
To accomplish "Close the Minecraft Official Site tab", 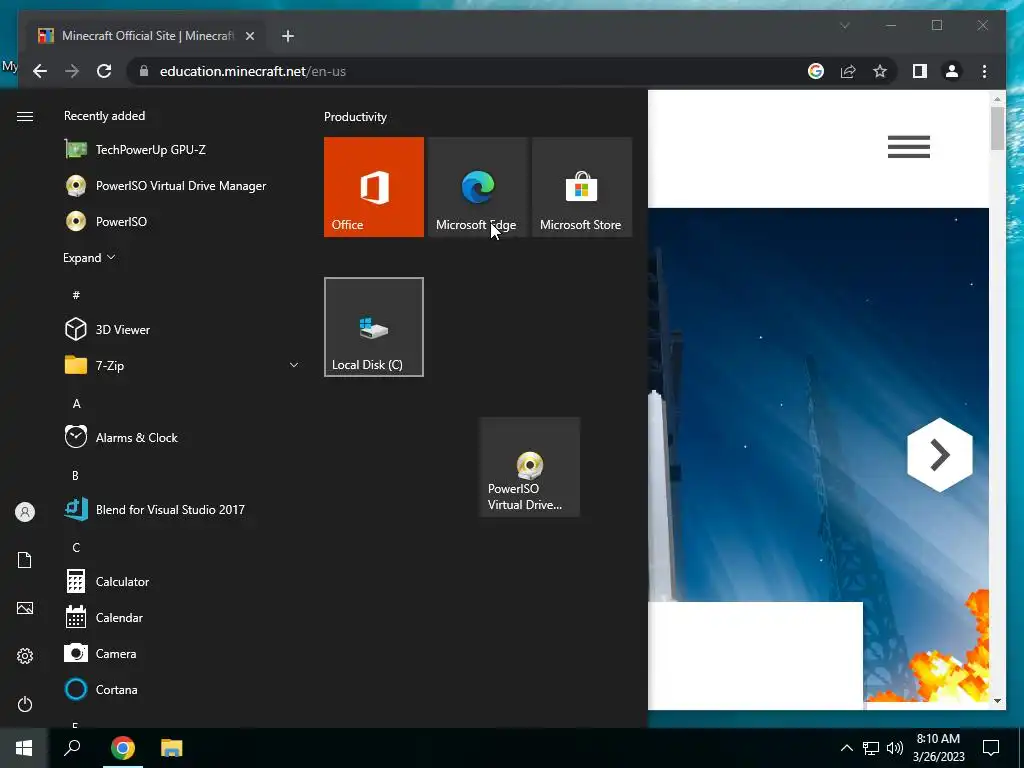I will 249,36.
